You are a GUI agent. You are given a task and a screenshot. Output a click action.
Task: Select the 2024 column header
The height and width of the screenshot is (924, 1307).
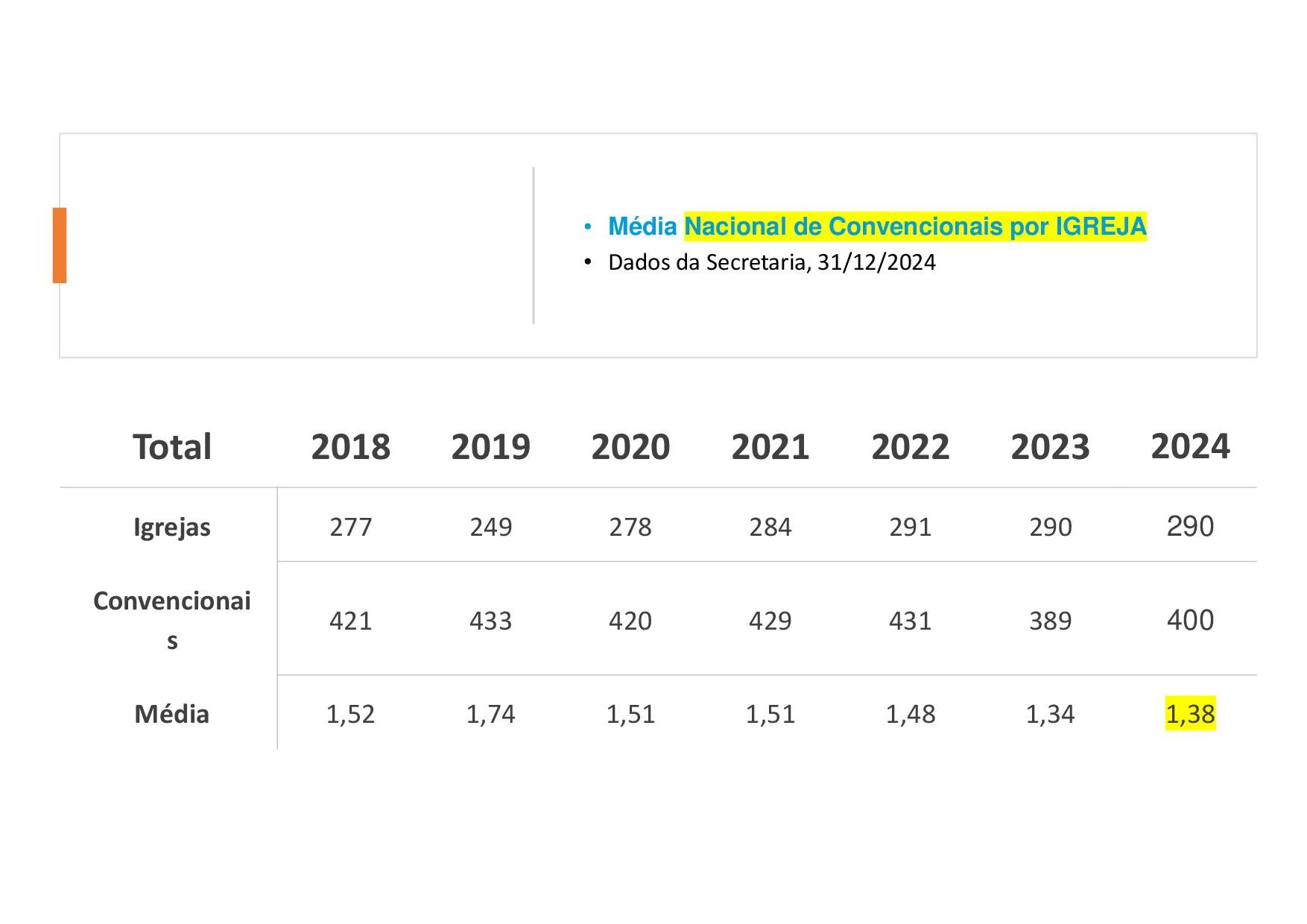pos(1191,446)
